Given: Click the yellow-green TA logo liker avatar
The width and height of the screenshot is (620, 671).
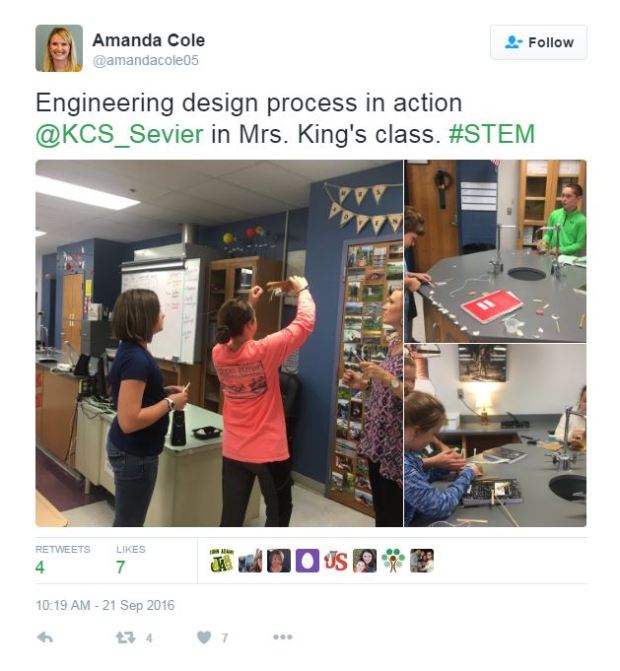Looking at the screenshot, I should click(222, 561).
